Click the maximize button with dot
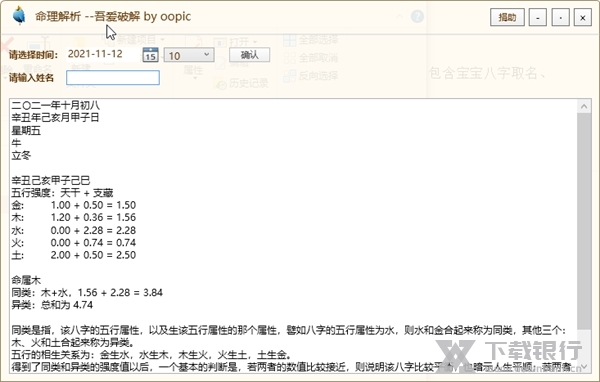This screenshot has height=382, width=600. coord(560,17)
